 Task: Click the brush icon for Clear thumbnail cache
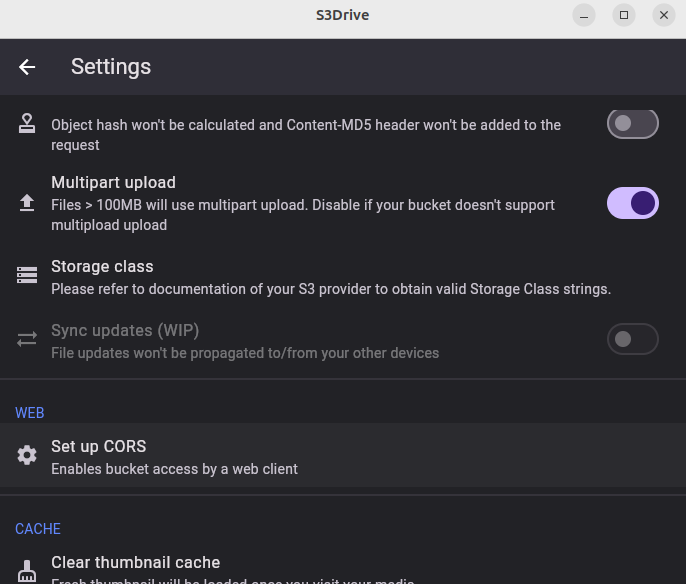click(27, 571)
